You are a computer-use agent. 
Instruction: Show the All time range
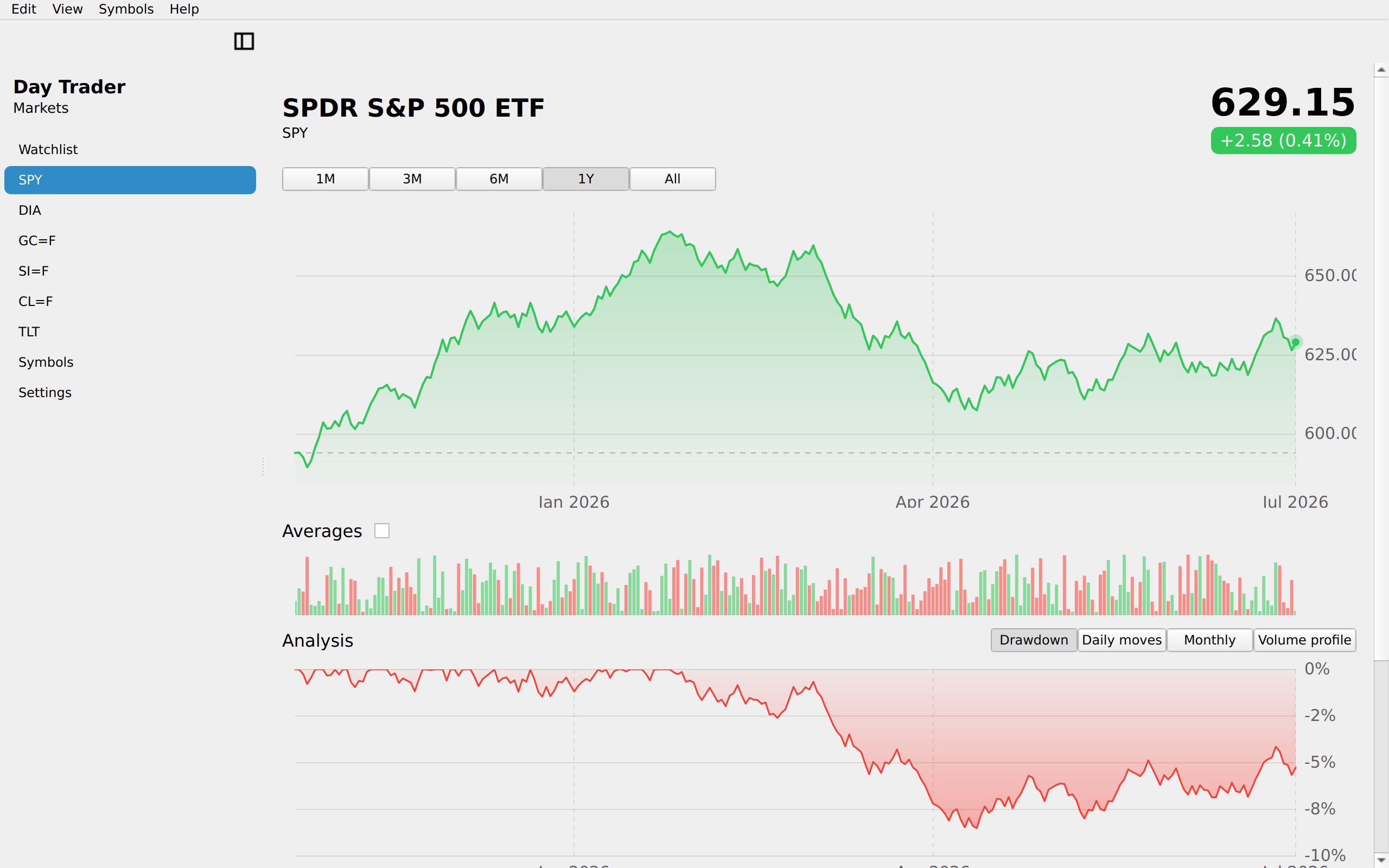pos(673,179)
